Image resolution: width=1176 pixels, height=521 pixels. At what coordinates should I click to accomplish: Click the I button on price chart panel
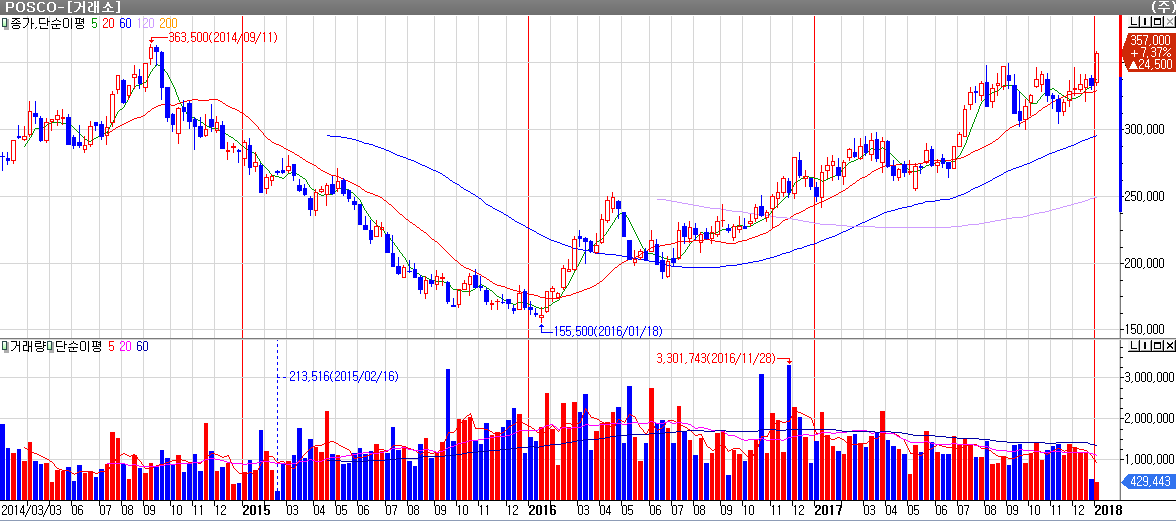pos(1143,23)
